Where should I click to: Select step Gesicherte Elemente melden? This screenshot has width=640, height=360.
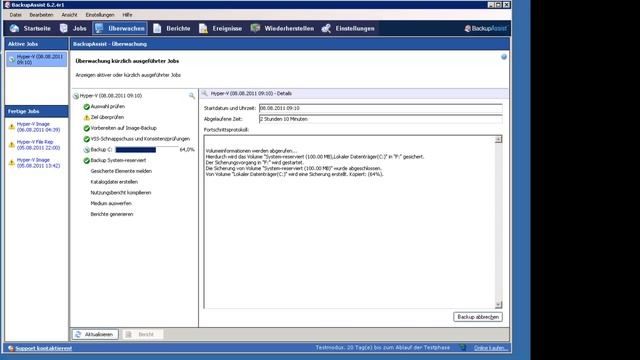[121, 171]
